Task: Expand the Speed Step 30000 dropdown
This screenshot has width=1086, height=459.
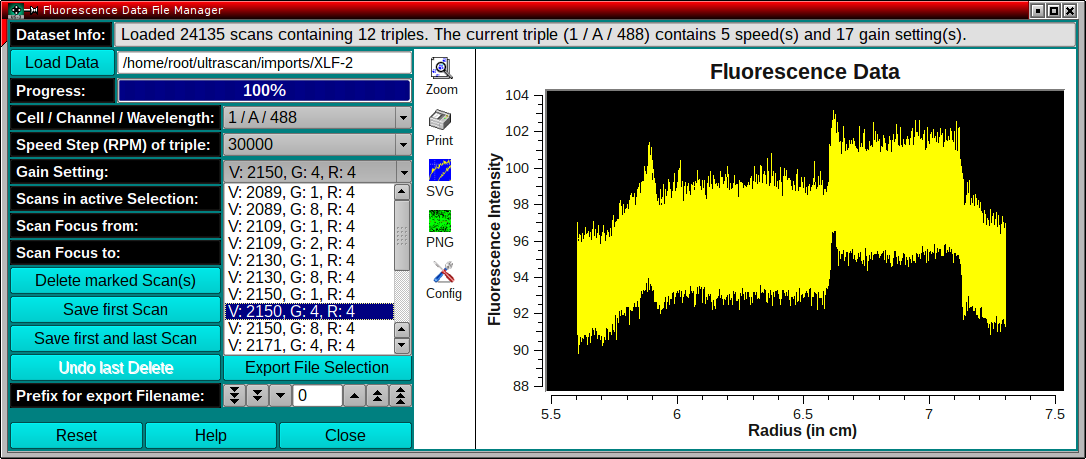Action: pyautogui.click(x=317, y=145)
